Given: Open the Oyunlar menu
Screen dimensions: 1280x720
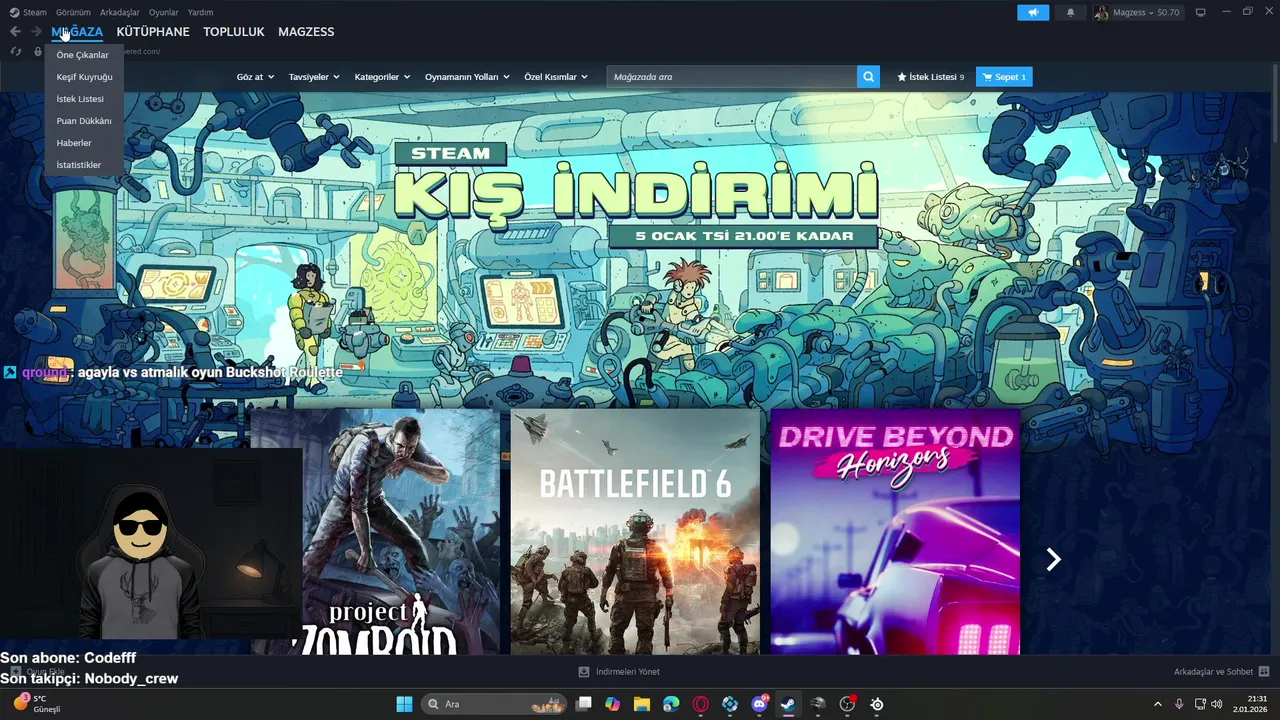Looking at the screenshot, I should point(163,12).
